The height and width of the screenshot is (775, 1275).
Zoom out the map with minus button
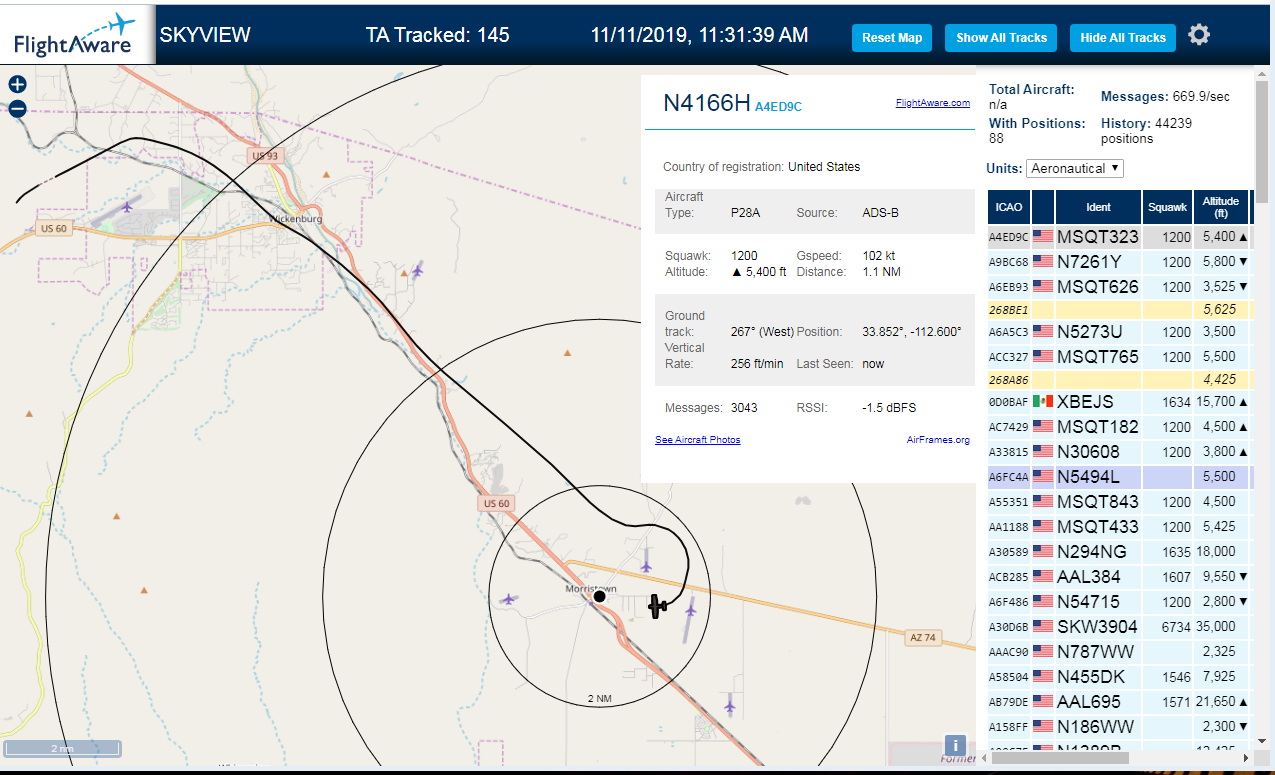pyautogui.click(x=17, y=109)
